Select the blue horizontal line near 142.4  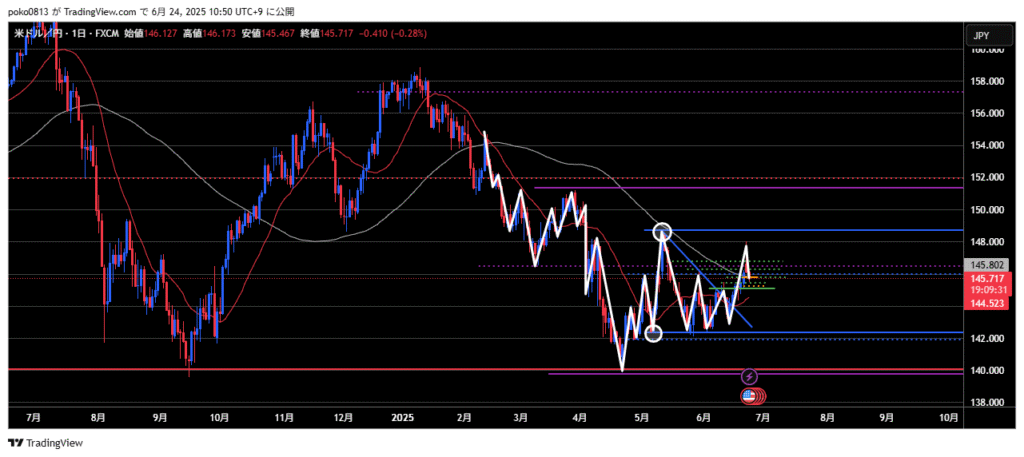click(x=850, y=332)
